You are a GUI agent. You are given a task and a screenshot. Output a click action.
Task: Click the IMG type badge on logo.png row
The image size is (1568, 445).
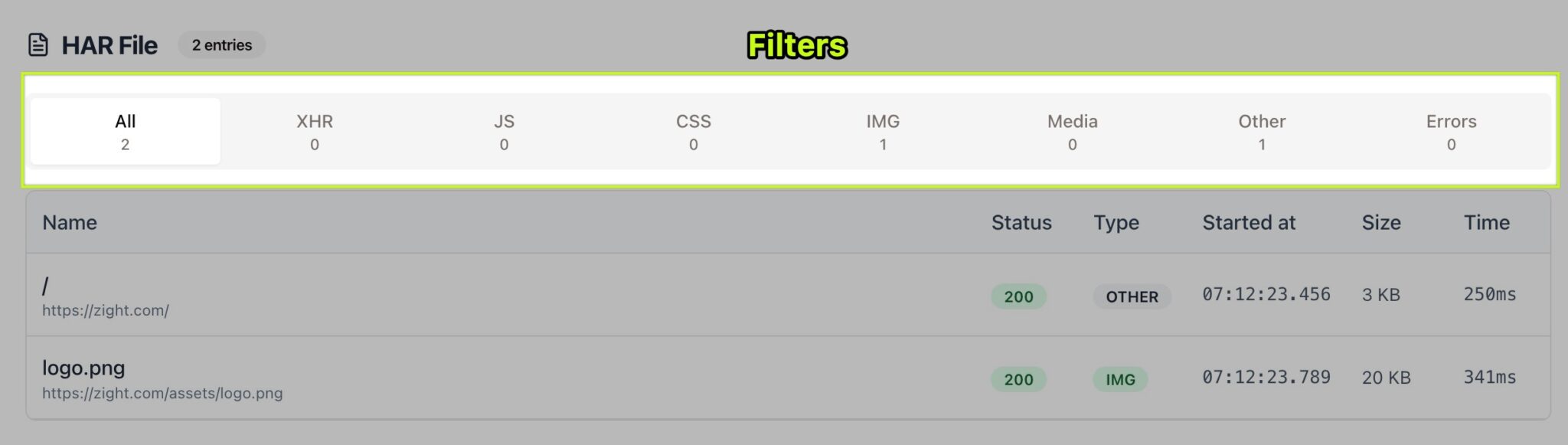[x=1119, y=379]
